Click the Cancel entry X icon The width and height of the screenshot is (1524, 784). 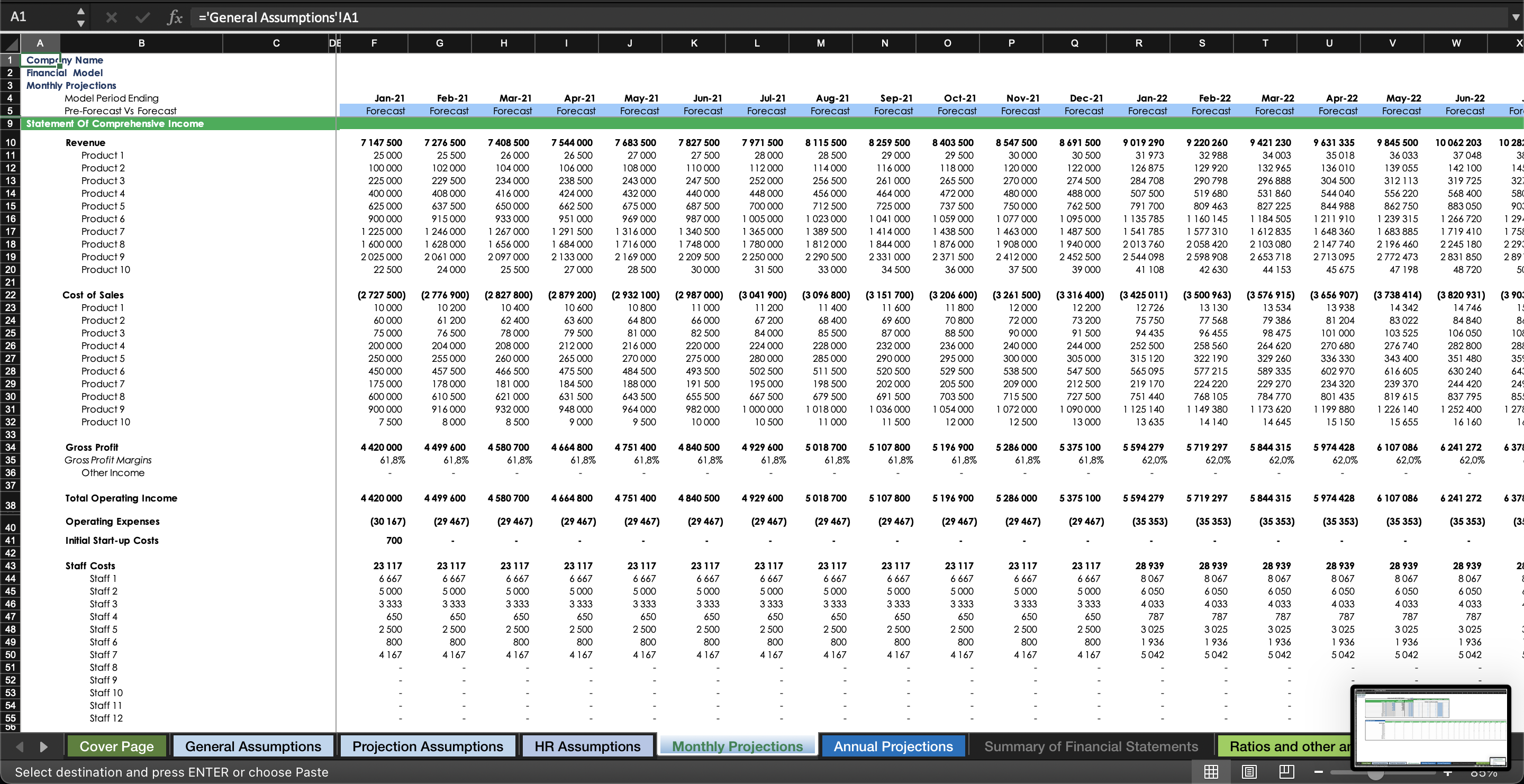click(x=111, y=17)
